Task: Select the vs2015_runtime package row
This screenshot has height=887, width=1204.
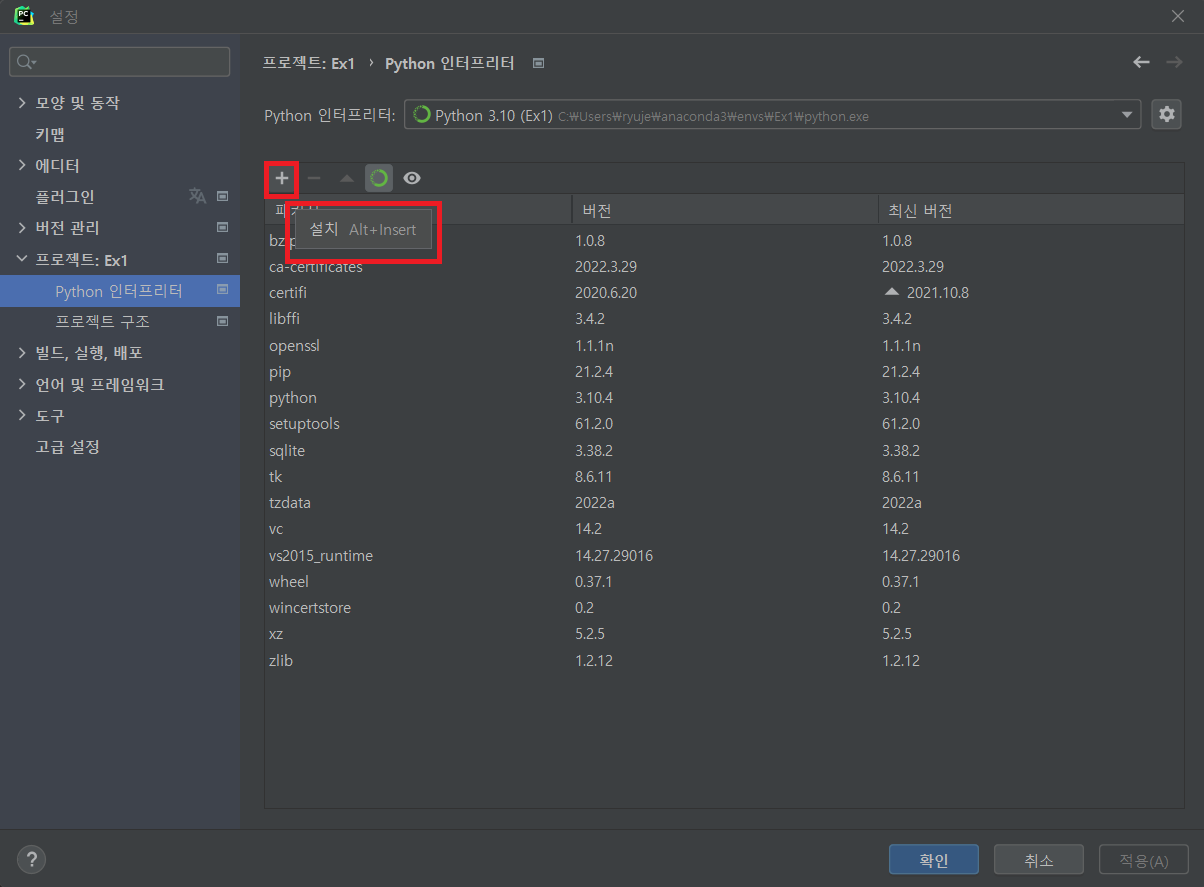Action: pos(724,555)
